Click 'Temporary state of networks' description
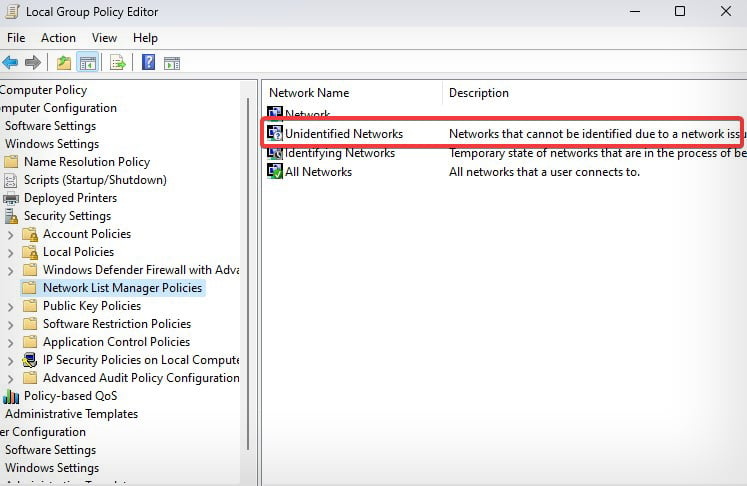 pyautogui.click(x=597, y=153)
